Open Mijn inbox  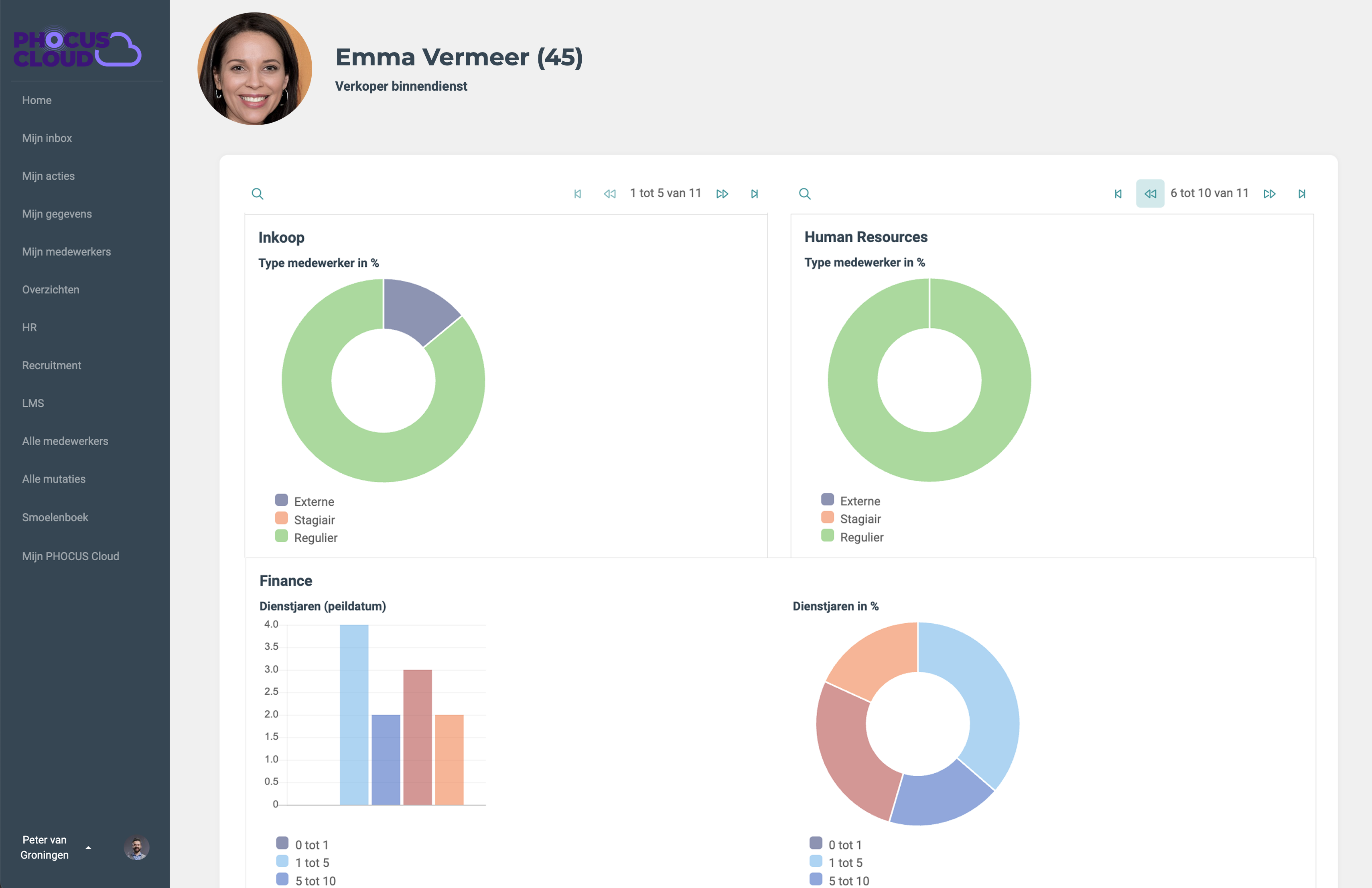47,138
